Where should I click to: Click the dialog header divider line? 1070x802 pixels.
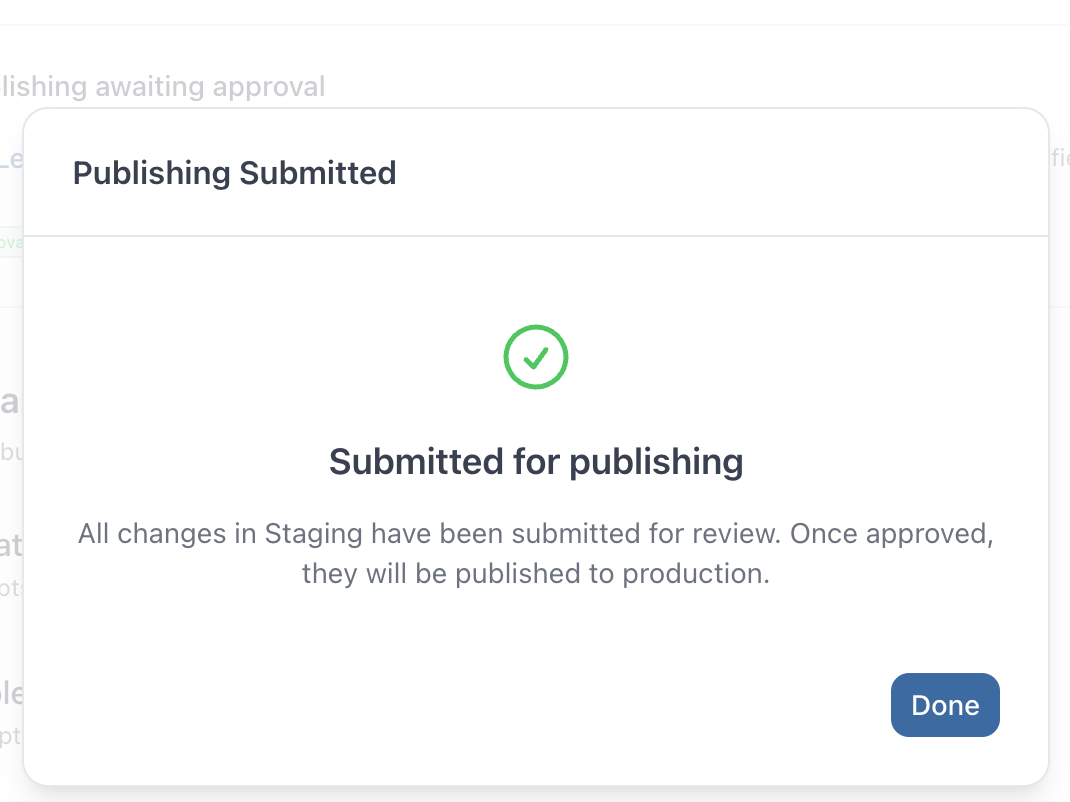pos(536,235)
